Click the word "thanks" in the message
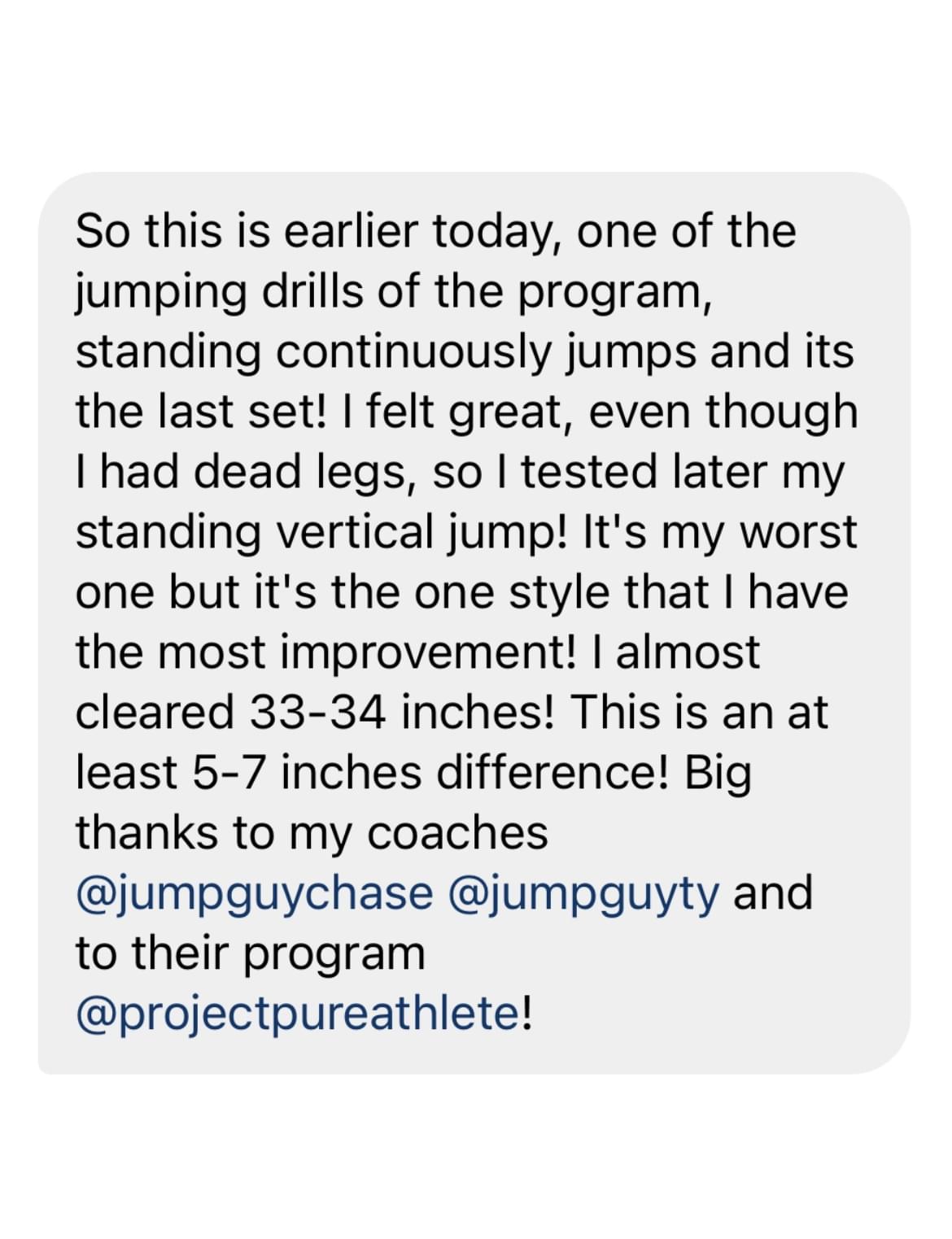The height and width of the screenshot is (1239, 952). [148, 833]
